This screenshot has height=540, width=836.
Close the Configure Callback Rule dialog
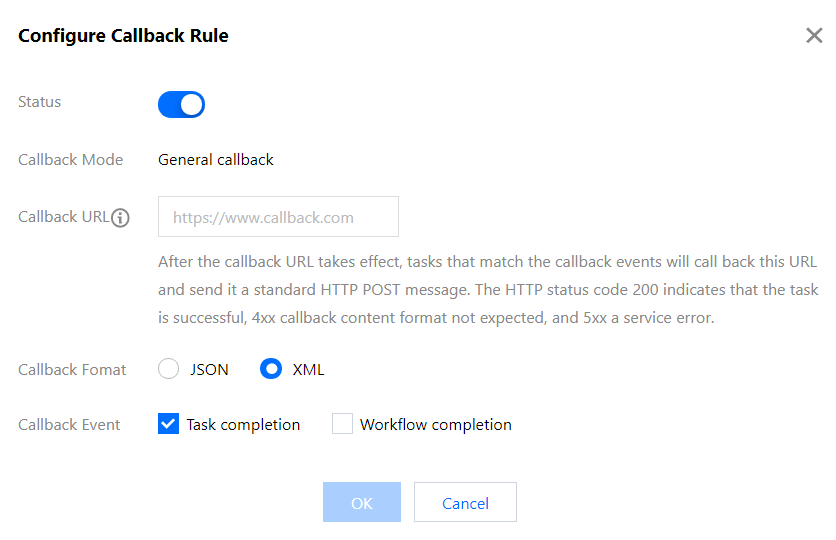tap(814, 36)
